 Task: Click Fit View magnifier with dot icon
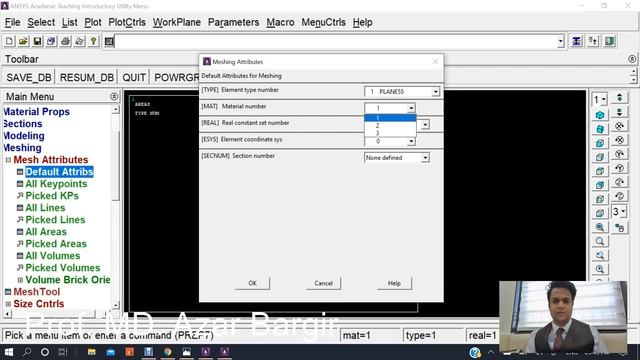click(x=600, y=227)
